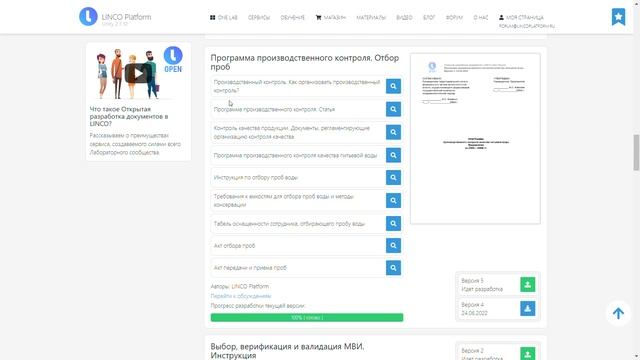Open LINCO Platform author link
Screen dimensions: 640x360
pyautogui.click(x=250, y=287)
